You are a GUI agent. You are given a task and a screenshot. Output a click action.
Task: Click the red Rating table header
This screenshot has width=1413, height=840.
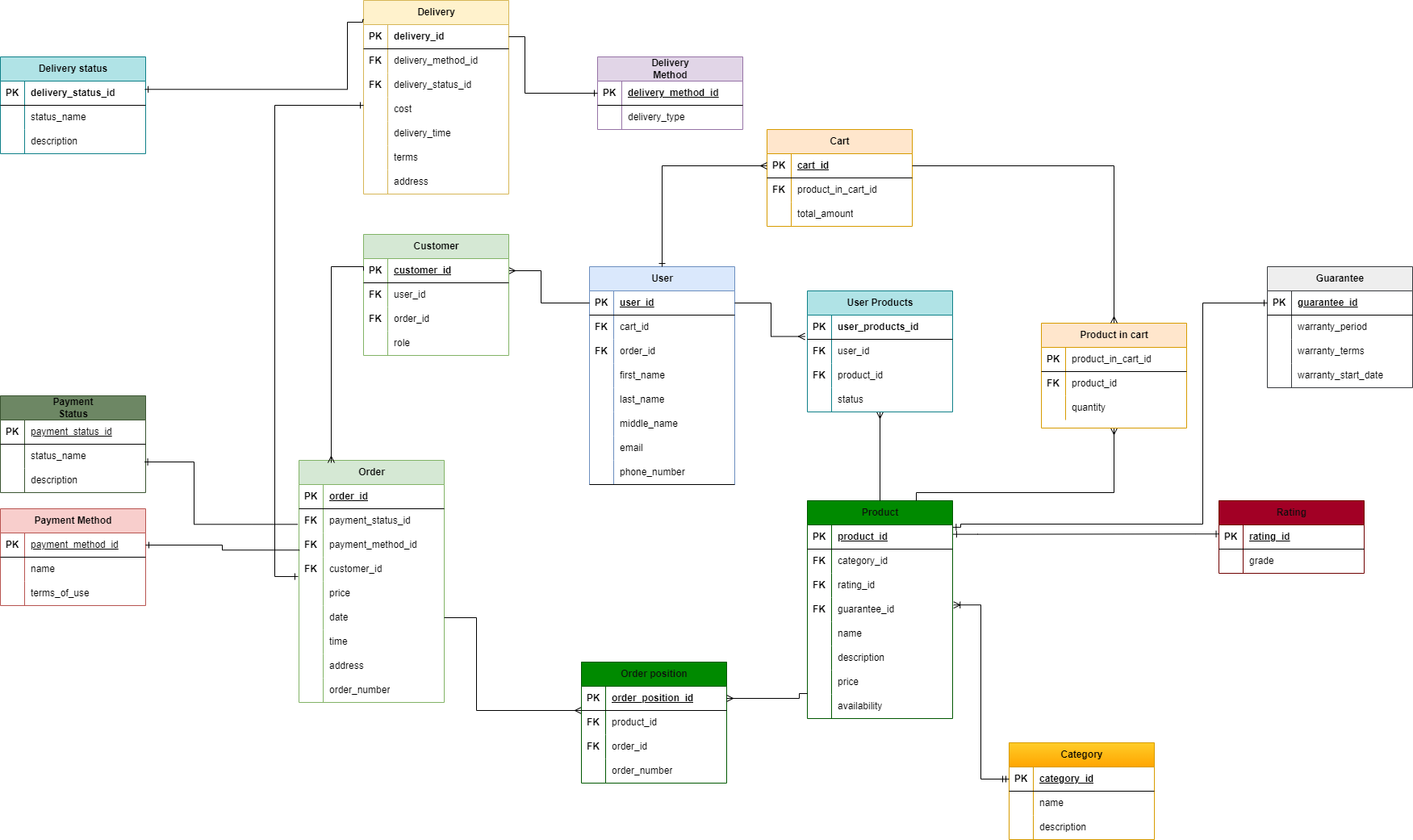pyautogui.click(x=1291, y=512)
